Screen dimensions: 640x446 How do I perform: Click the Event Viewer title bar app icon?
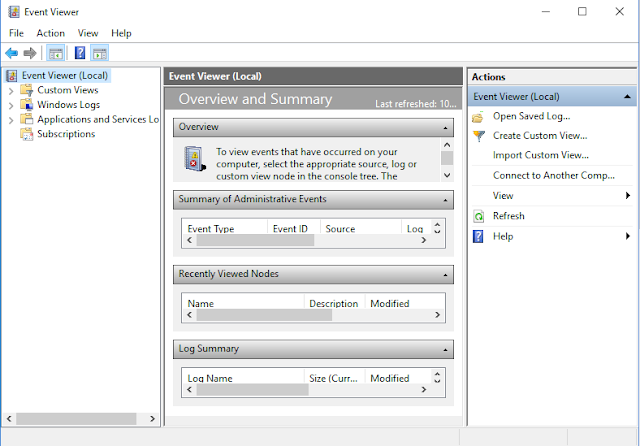click(13, 12)
